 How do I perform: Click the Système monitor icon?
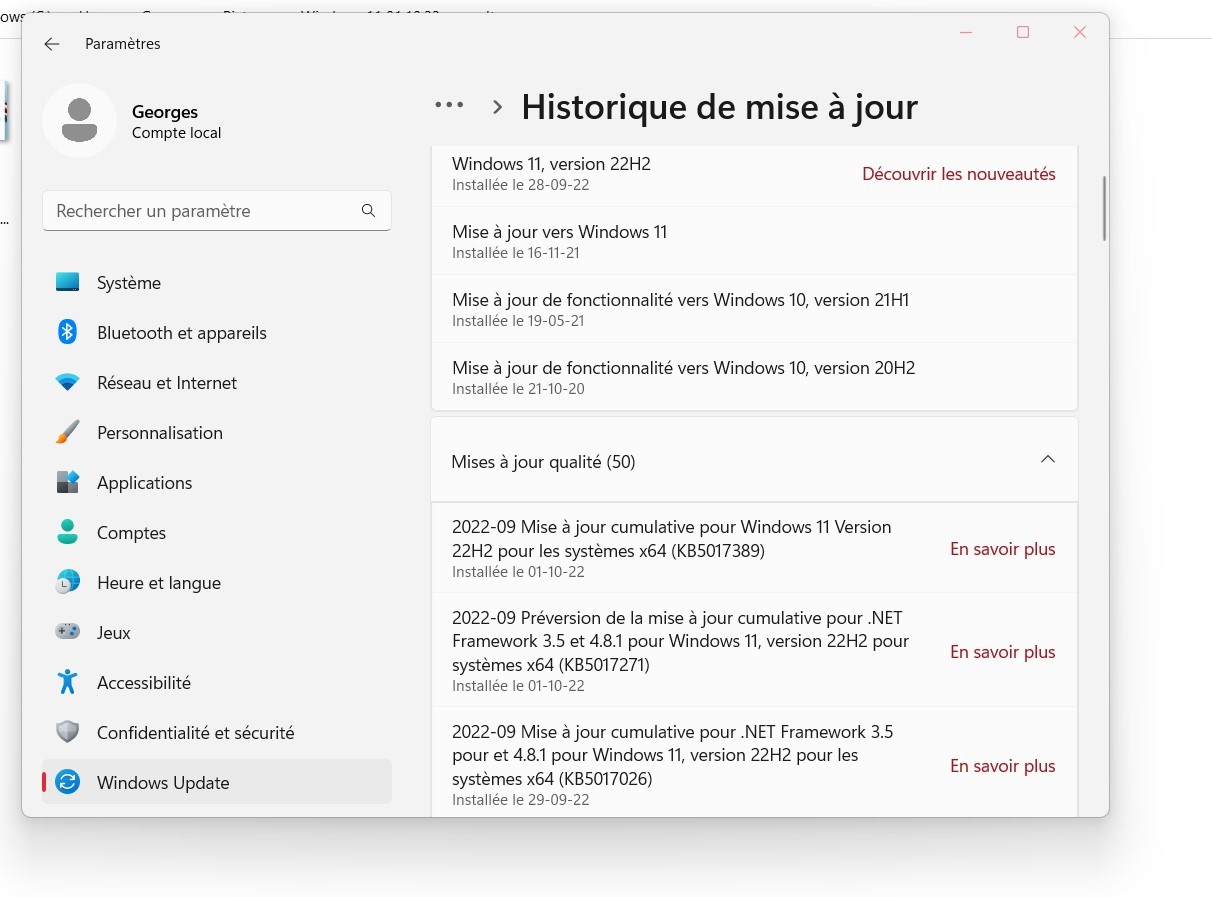pos(67,283)
